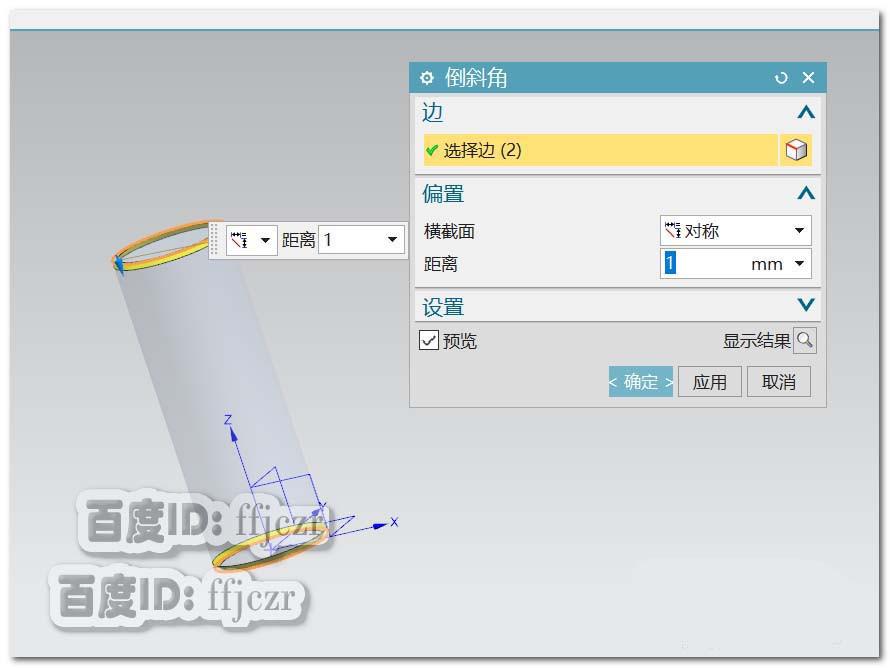Open the 横截面 cross-section dropdown

click(x=803, y=230)
